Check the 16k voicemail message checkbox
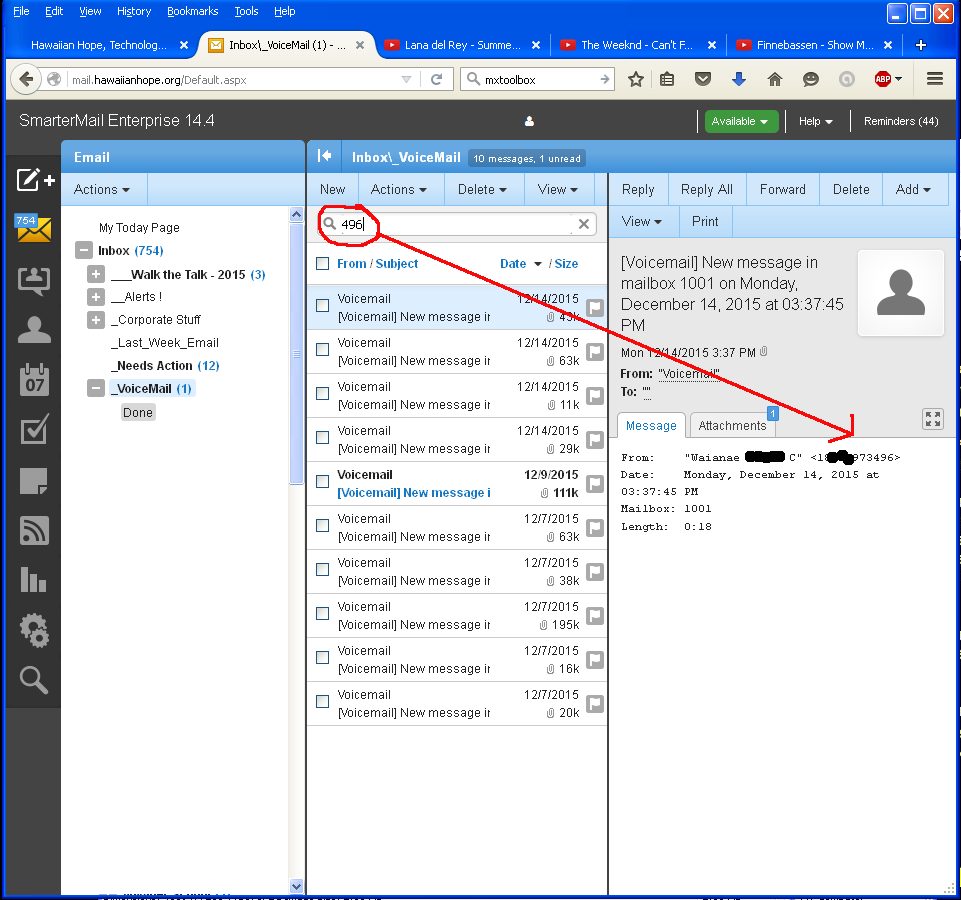The width and height of the screenshot is (961, 900). click(322, 657)
